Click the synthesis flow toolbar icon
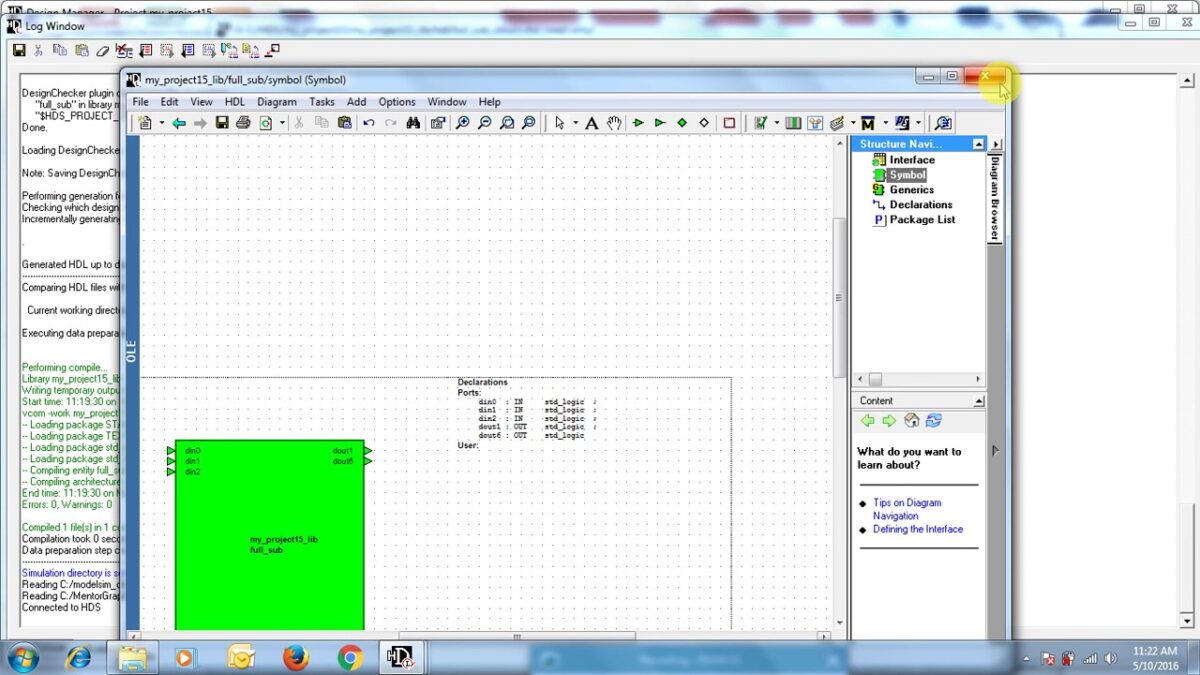This screenshot has width=1200, height=675. [902, 123]
